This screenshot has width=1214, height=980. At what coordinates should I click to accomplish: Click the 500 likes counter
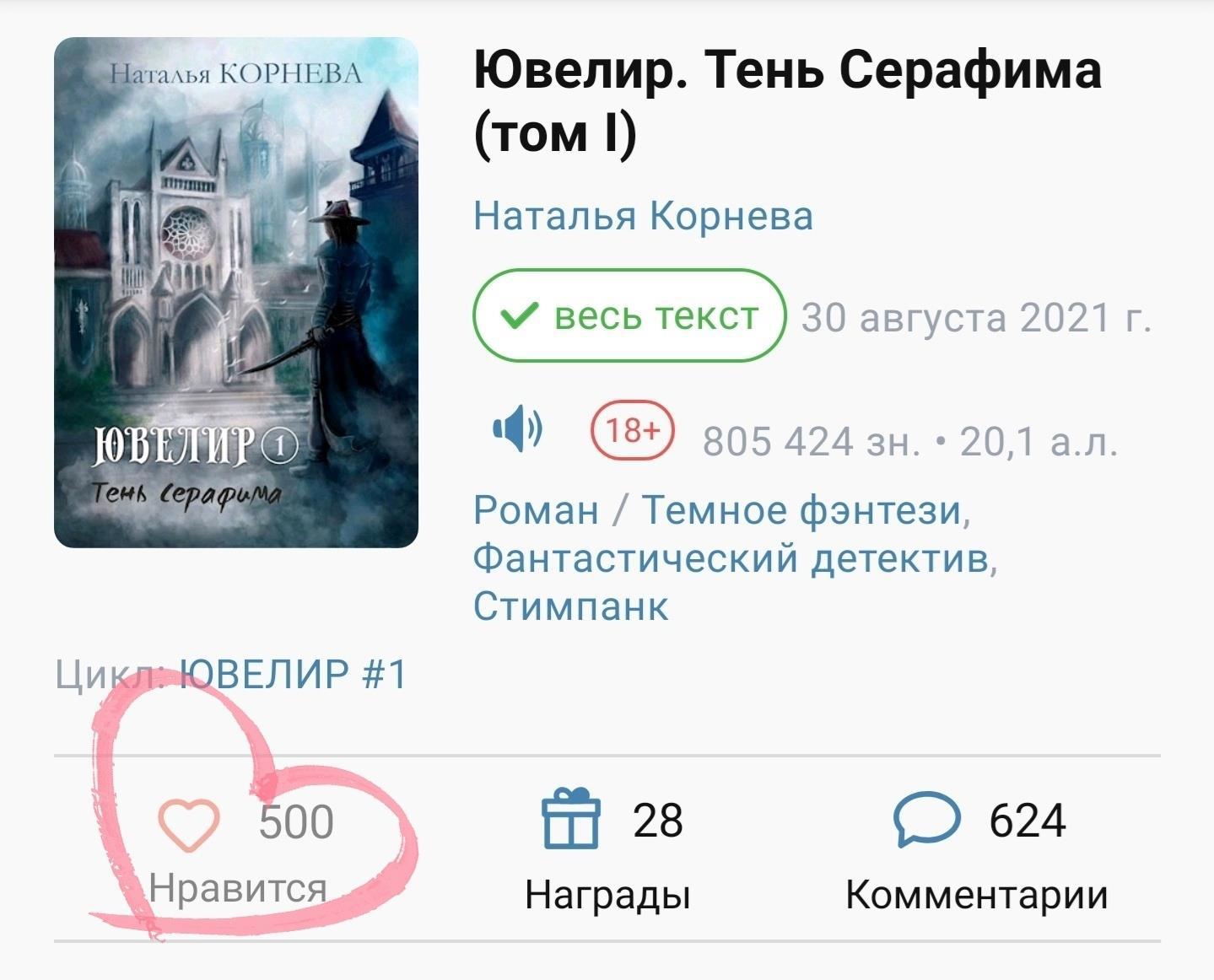296,822
